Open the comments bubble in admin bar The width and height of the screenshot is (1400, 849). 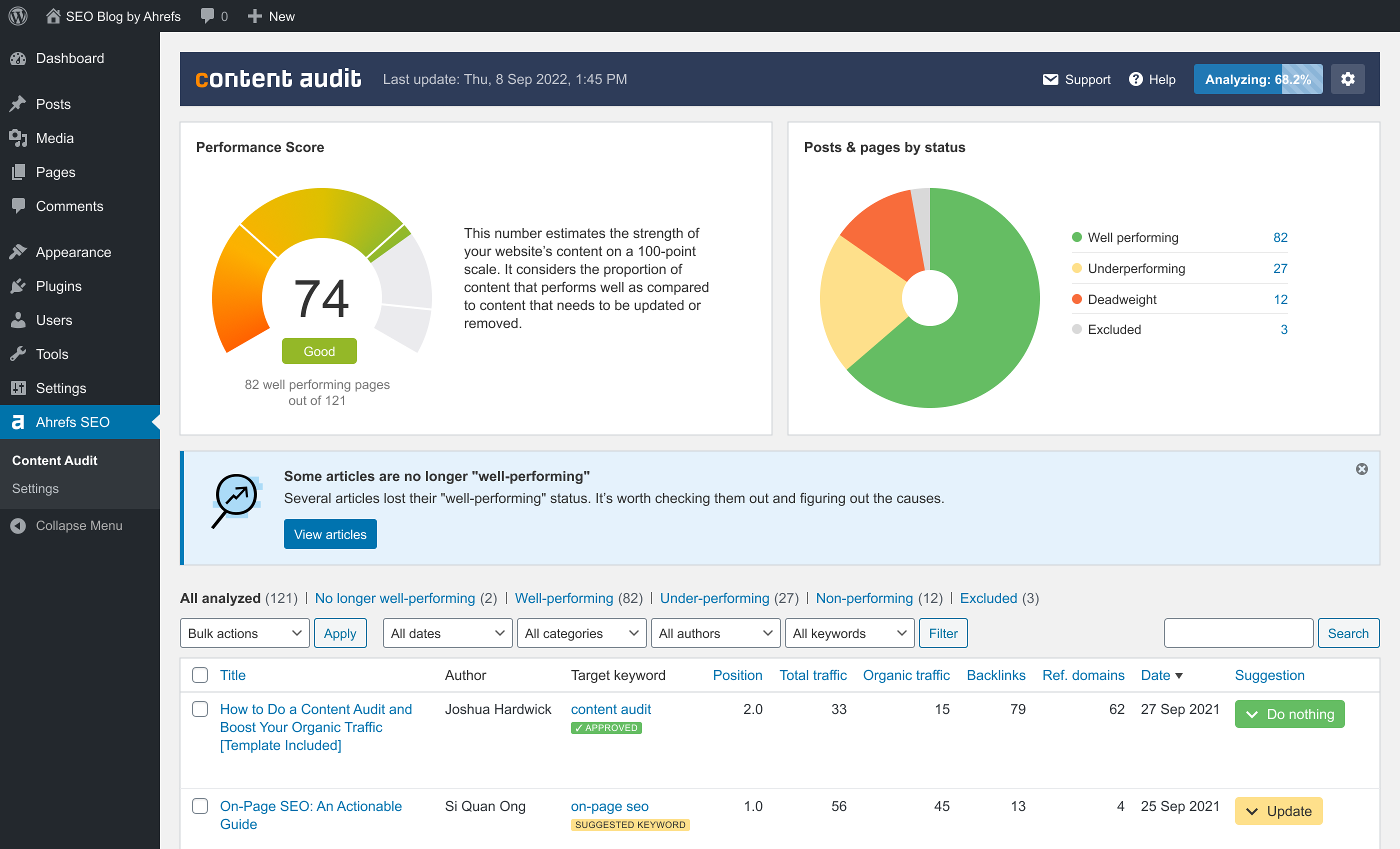coord(208,16)
